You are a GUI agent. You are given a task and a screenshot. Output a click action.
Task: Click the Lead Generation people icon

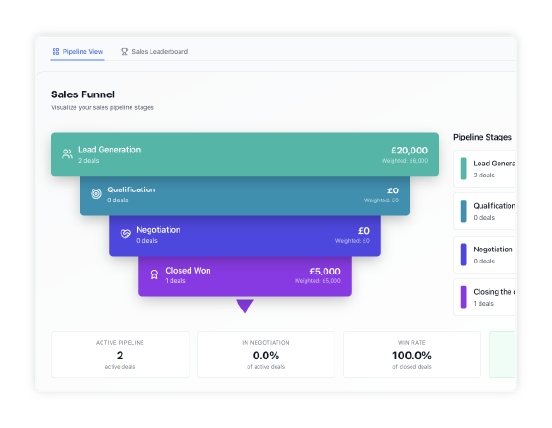click(x=67, y=154)
